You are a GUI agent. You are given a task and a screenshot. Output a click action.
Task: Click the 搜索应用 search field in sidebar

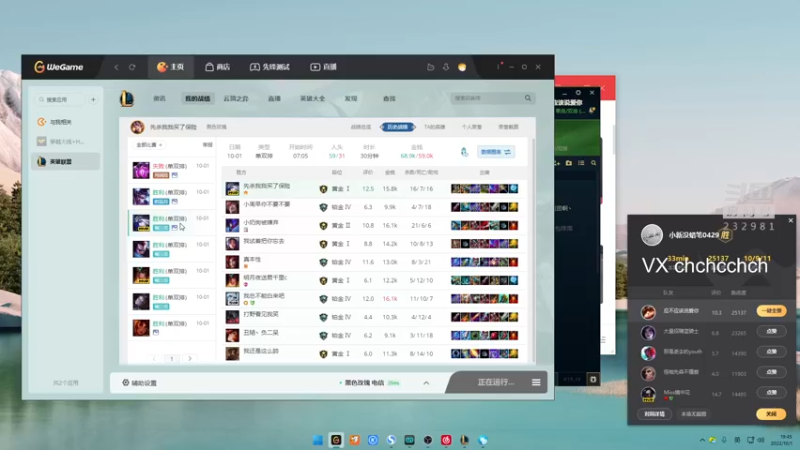click(x=60, y=99)
